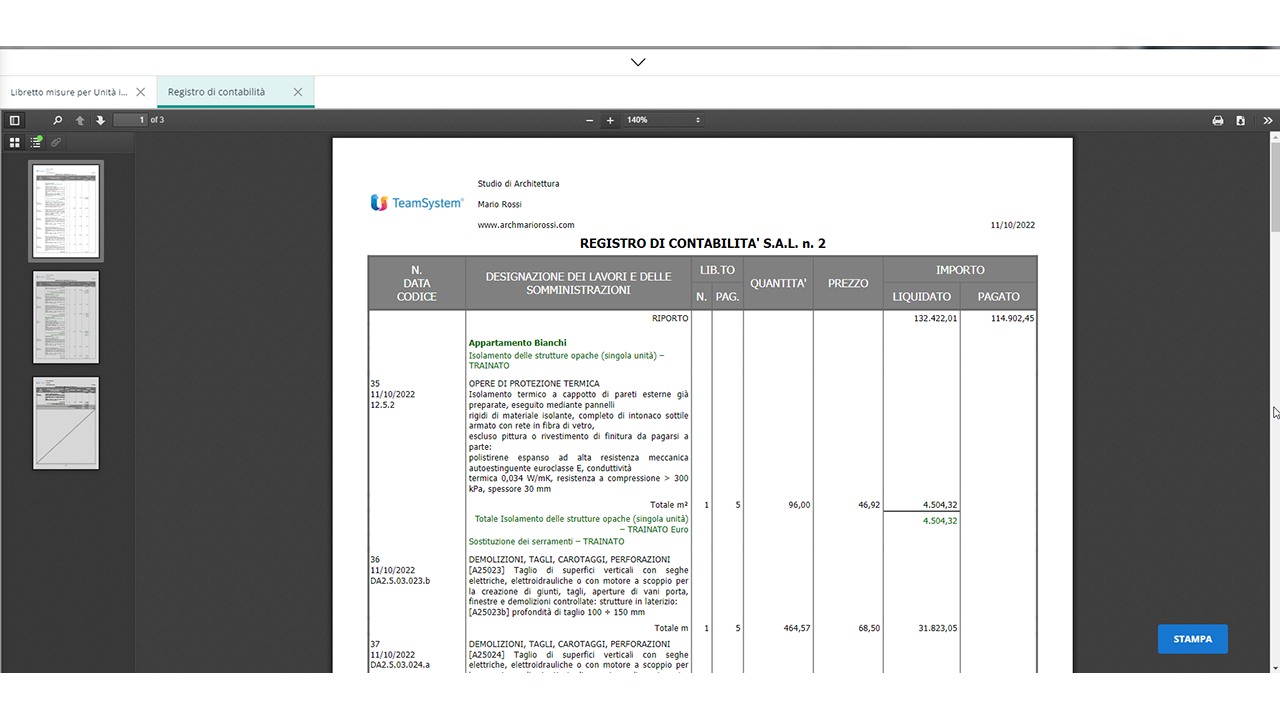Select the Registro di contabilità tab
The image size is (1280, 720).
(217, 92)
